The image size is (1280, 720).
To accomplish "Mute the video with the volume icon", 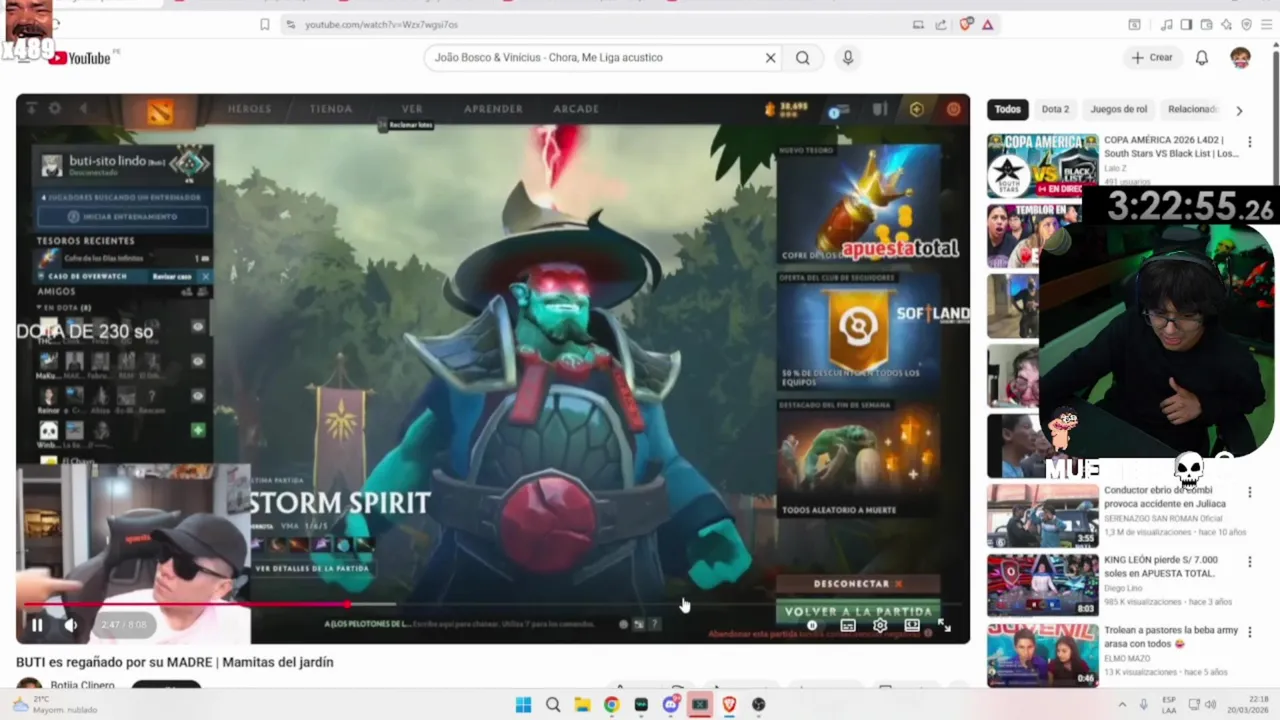I will point(71,625).
